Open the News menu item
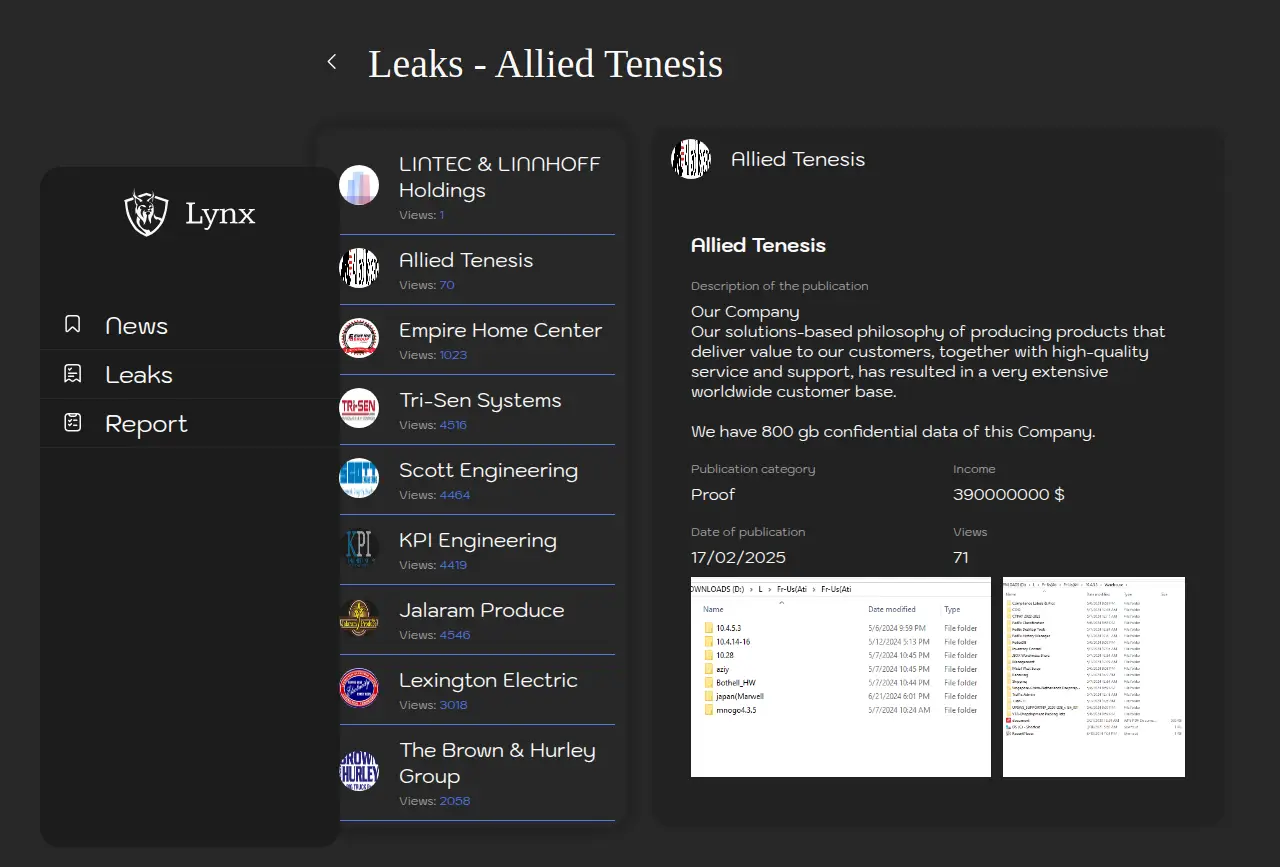The width and height of the screenshot is (1280, 867). [136, 326]
